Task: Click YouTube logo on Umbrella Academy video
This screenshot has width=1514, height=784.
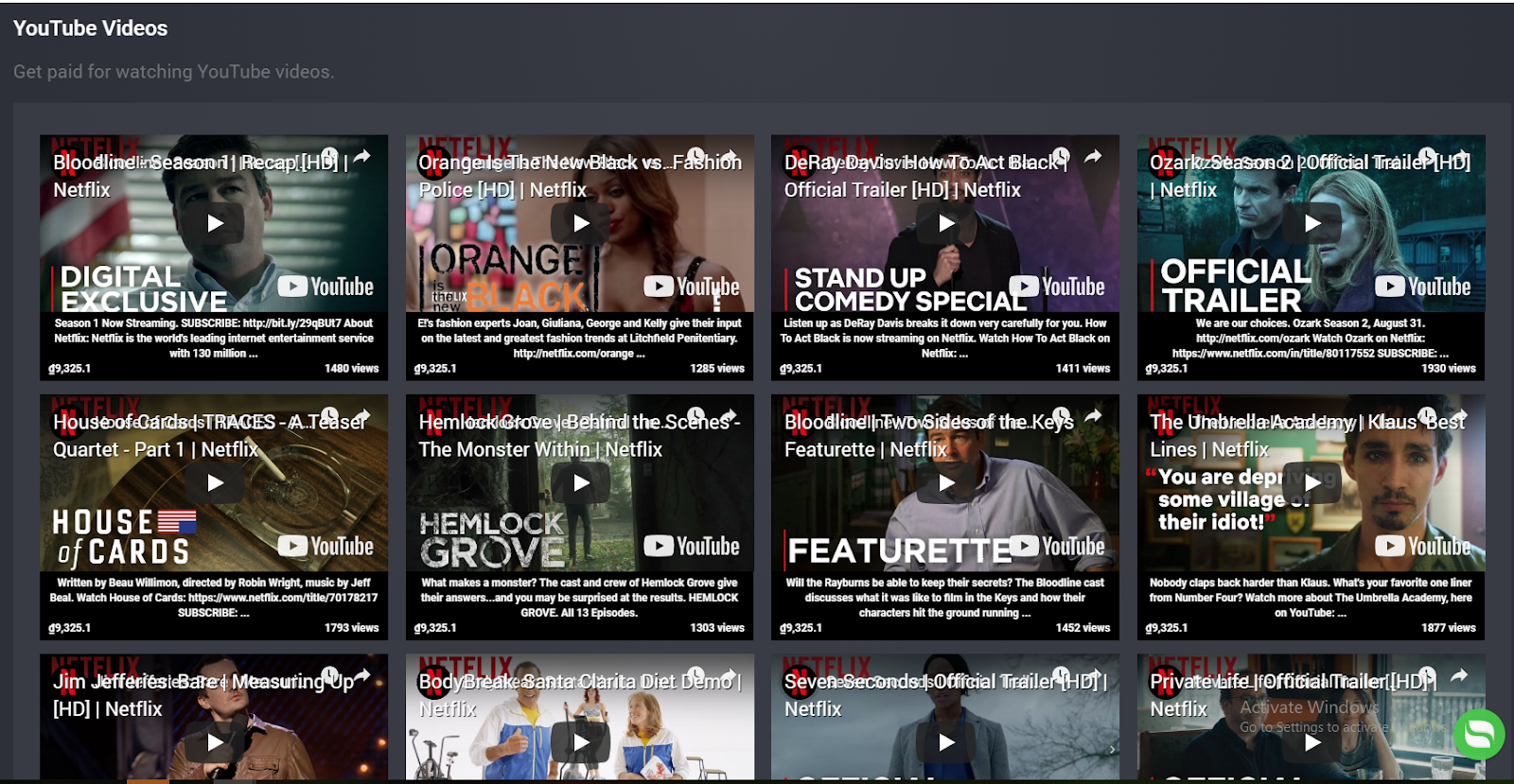Action: point(1423,547)
